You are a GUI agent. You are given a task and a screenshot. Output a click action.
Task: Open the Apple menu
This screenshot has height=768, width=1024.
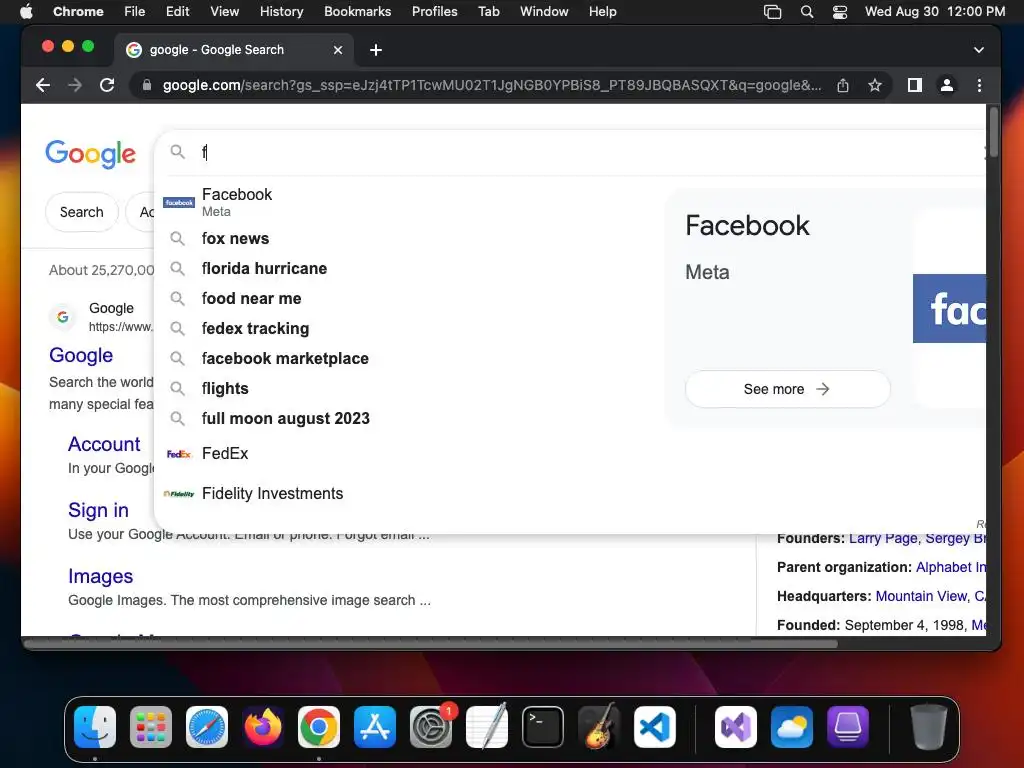(26, 12)
